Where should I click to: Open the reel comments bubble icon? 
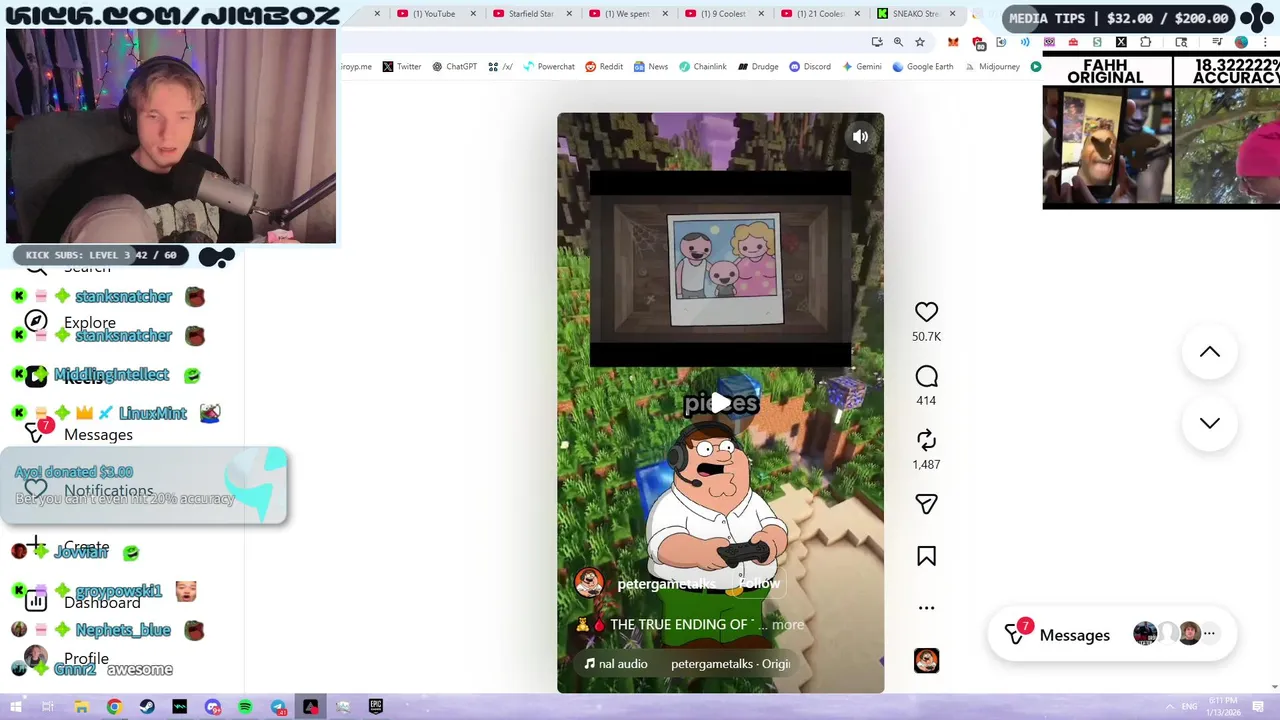tap(926, 376)
